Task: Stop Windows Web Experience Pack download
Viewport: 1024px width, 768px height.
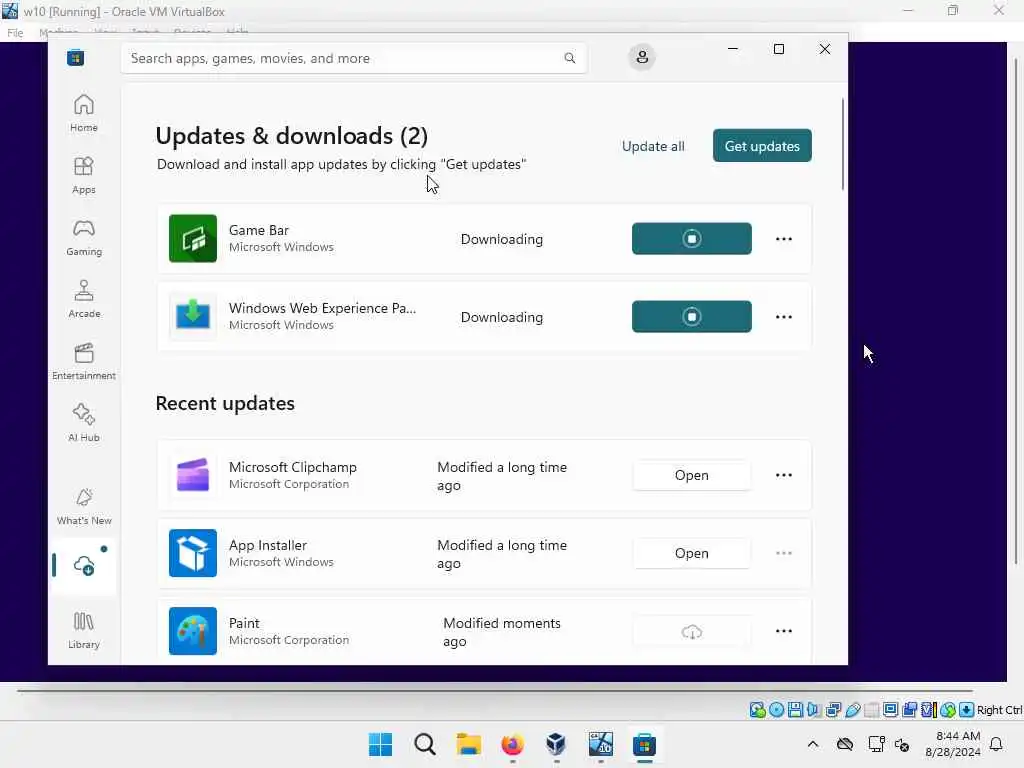Action: point(692,317)
